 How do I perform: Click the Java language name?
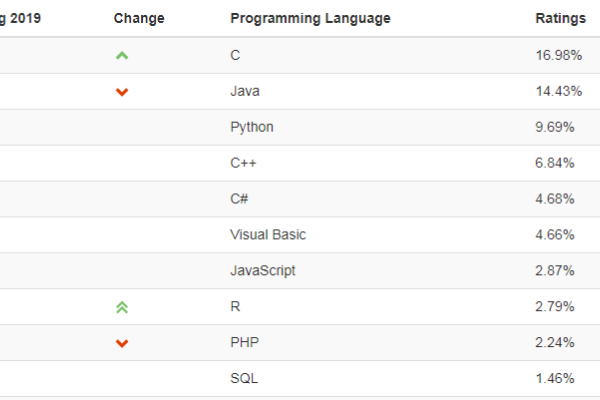click(245, 91)
